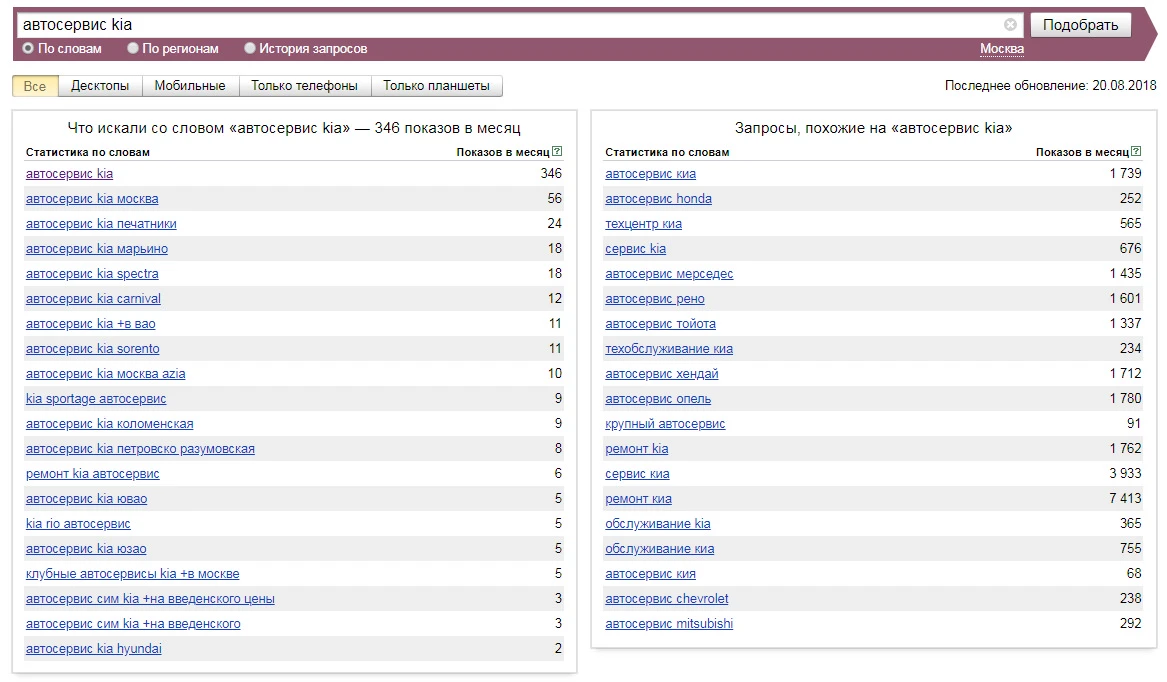Select the 'По словам' radio button
Screen dimensions: 1167x682
28,49
